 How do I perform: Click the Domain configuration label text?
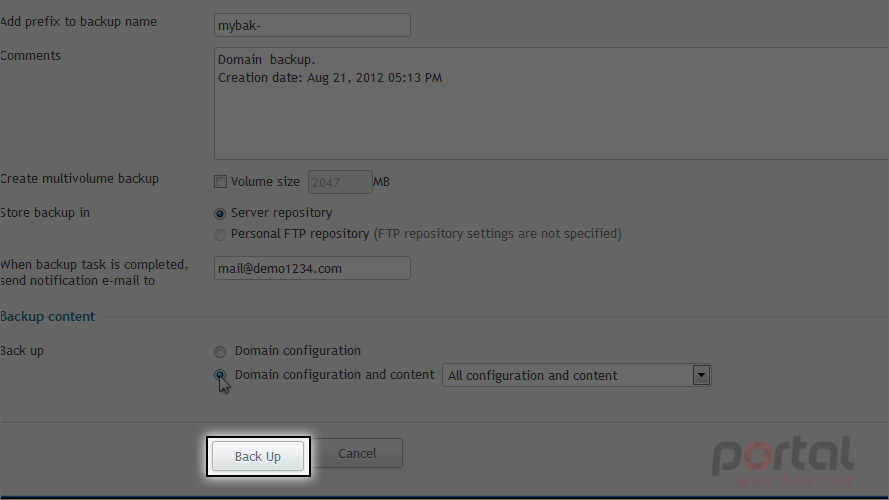[298, 351]
